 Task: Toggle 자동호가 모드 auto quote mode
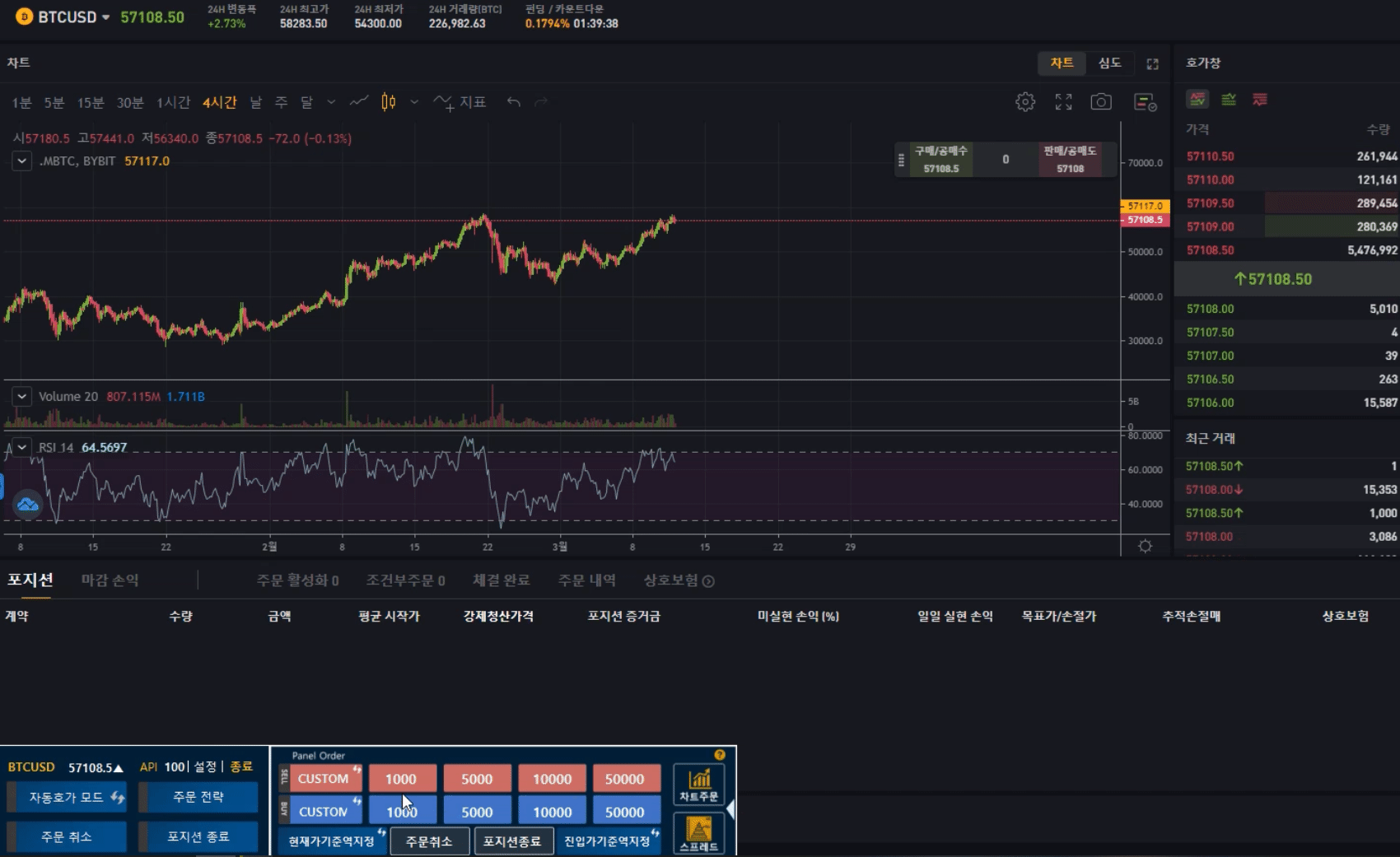[x=67, y=797]
